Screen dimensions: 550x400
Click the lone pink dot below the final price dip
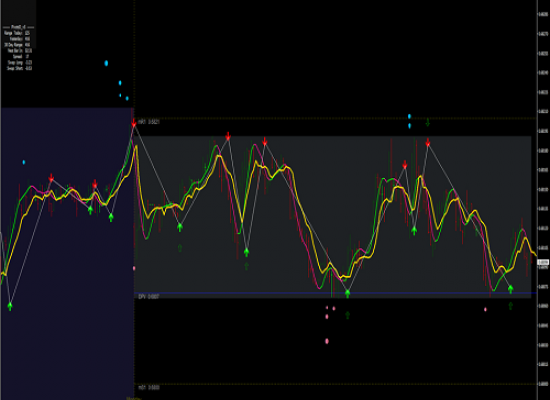tap(485, 309)
